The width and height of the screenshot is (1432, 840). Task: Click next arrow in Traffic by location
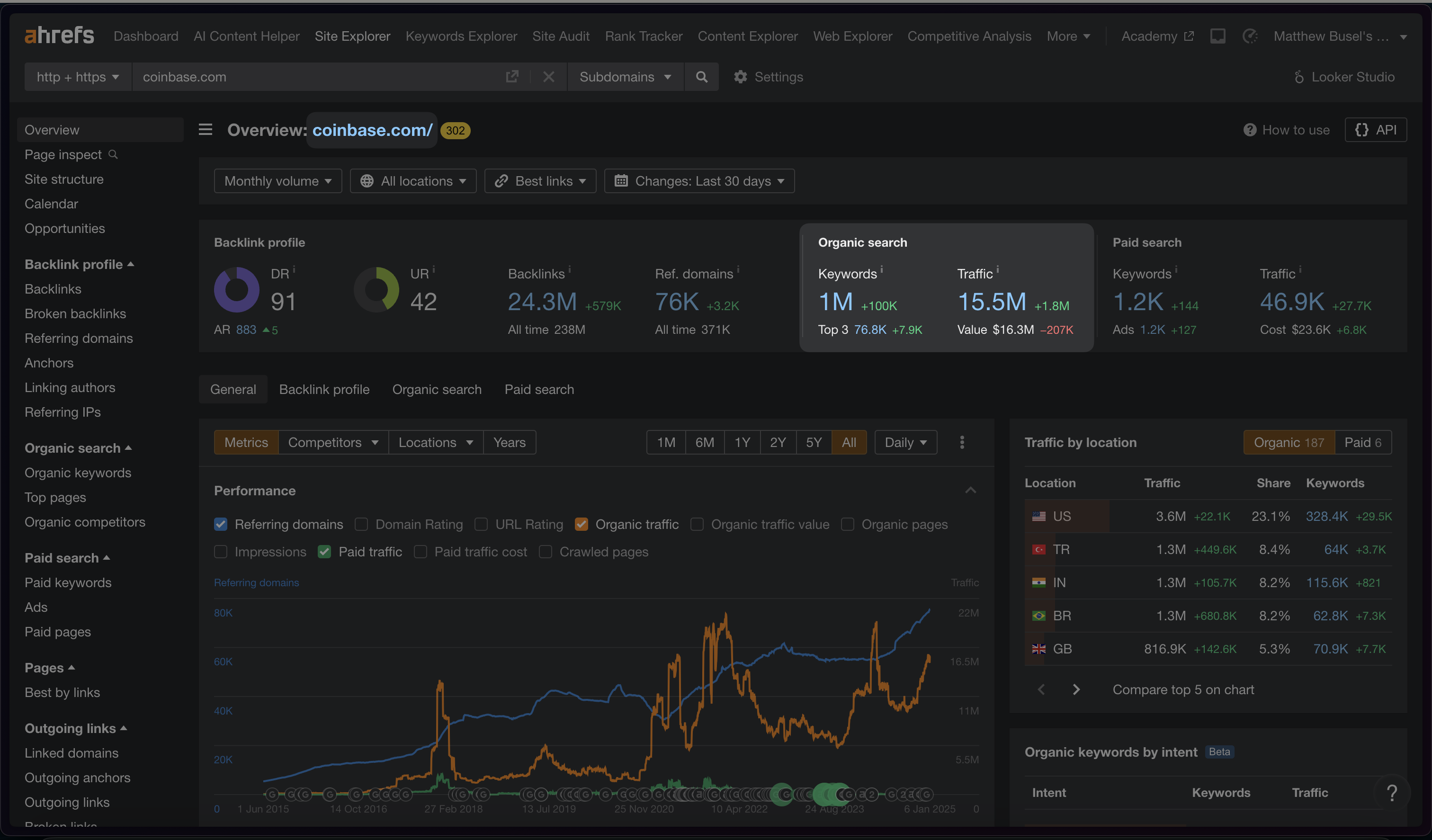pyautogui.click(x=1076, y=689)
